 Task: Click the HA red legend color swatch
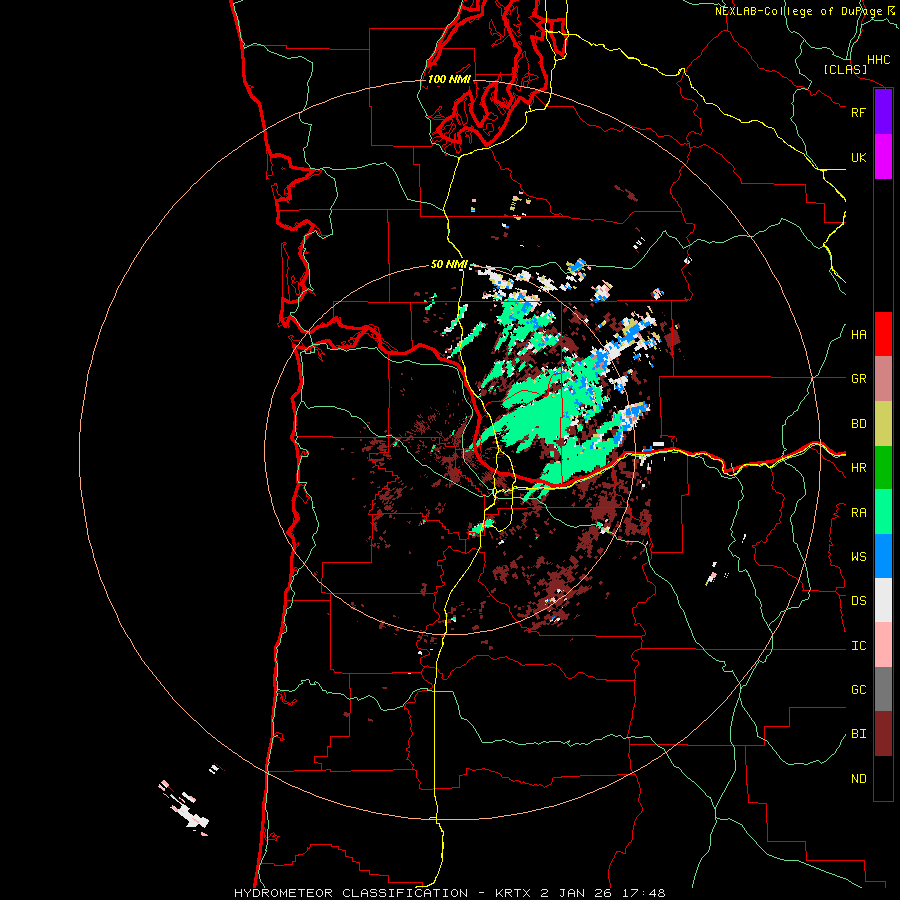point(883,334)
